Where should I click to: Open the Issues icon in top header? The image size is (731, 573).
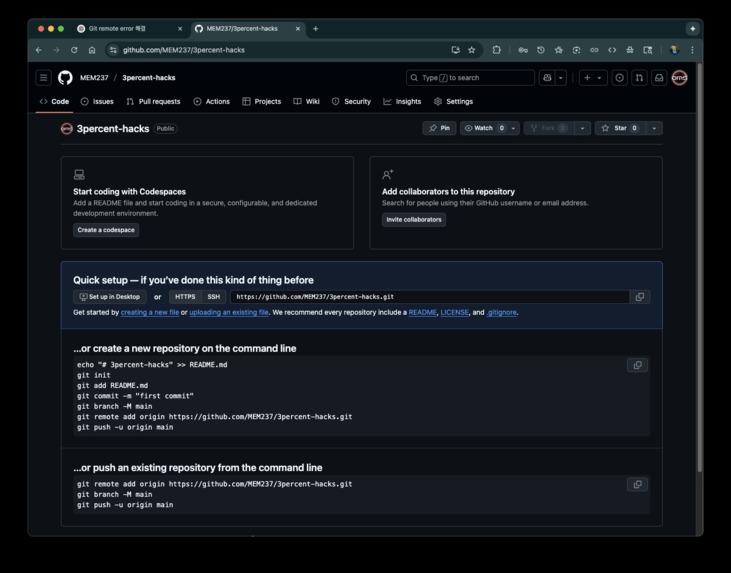coord(619,78)
